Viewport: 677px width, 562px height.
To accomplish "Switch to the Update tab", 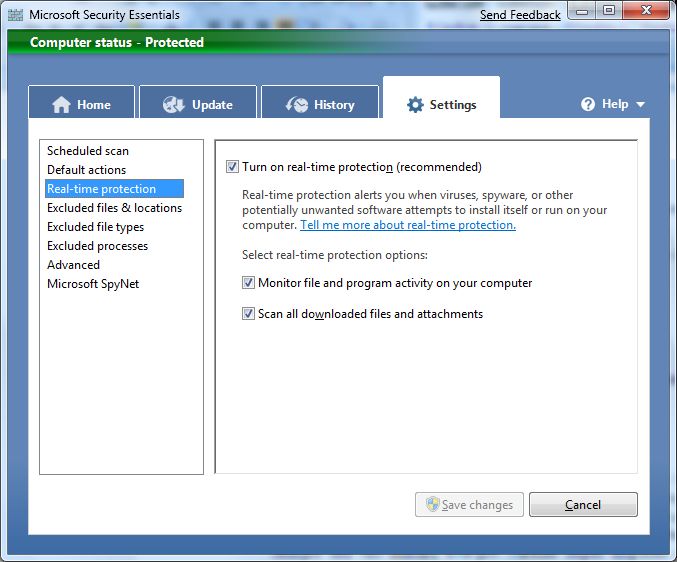I will (x=198, y=102).
